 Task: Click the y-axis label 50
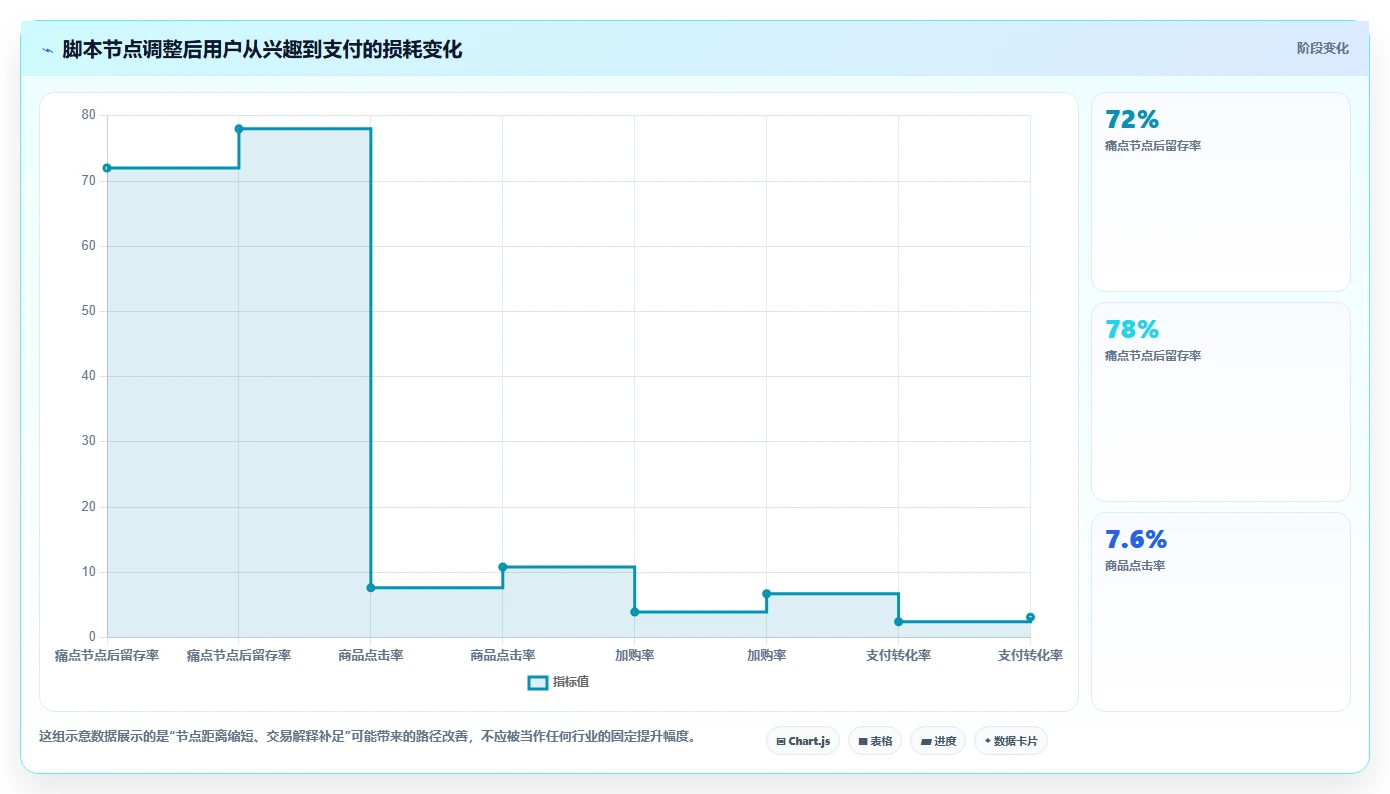point(88,311)
